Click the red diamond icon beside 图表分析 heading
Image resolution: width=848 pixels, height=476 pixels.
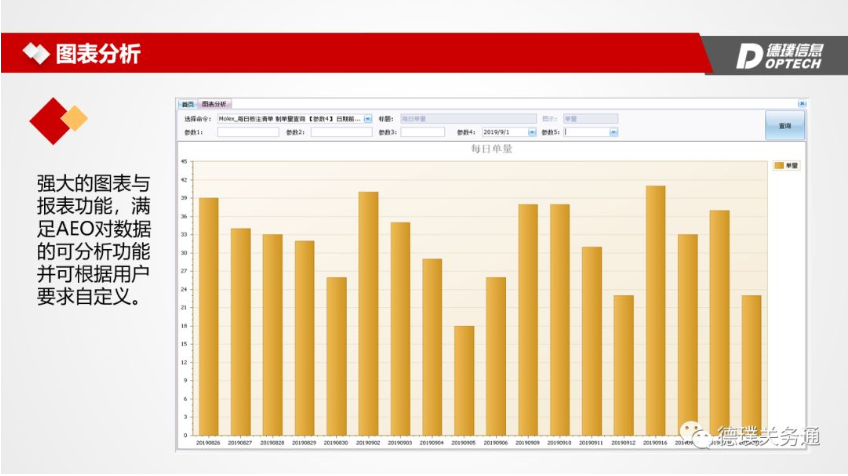tap(36, 53)
